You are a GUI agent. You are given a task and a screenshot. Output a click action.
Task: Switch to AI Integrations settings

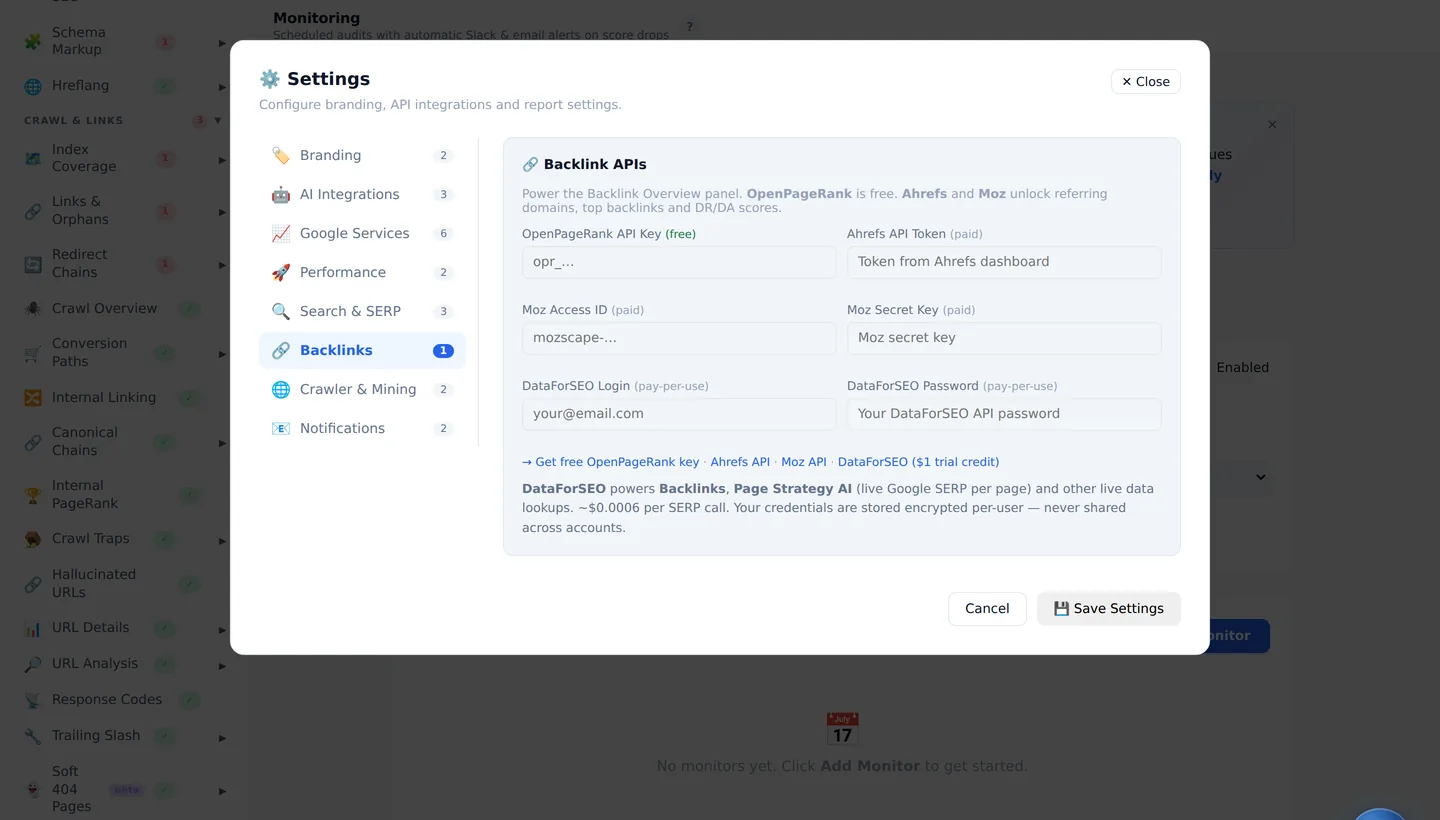click(x=362, y=194)
